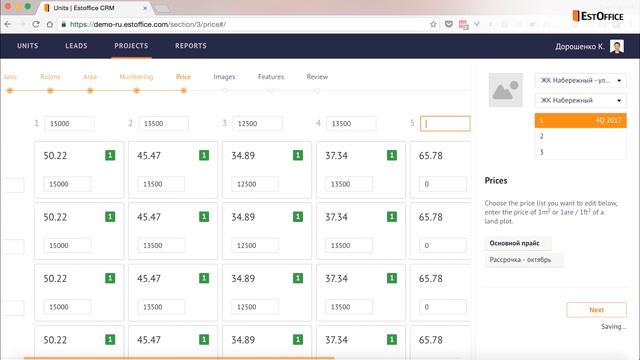Focus column 1 price field with 15000
640x360 pixels.
coord(69,124)
